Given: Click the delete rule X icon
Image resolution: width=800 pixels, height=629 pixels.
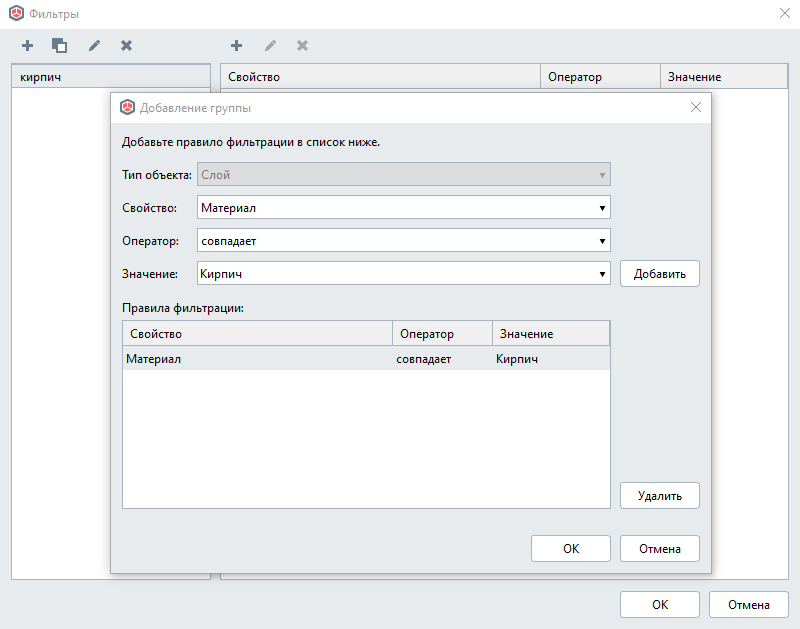Looking at the screenshot, I should click(x=302, y=45).
